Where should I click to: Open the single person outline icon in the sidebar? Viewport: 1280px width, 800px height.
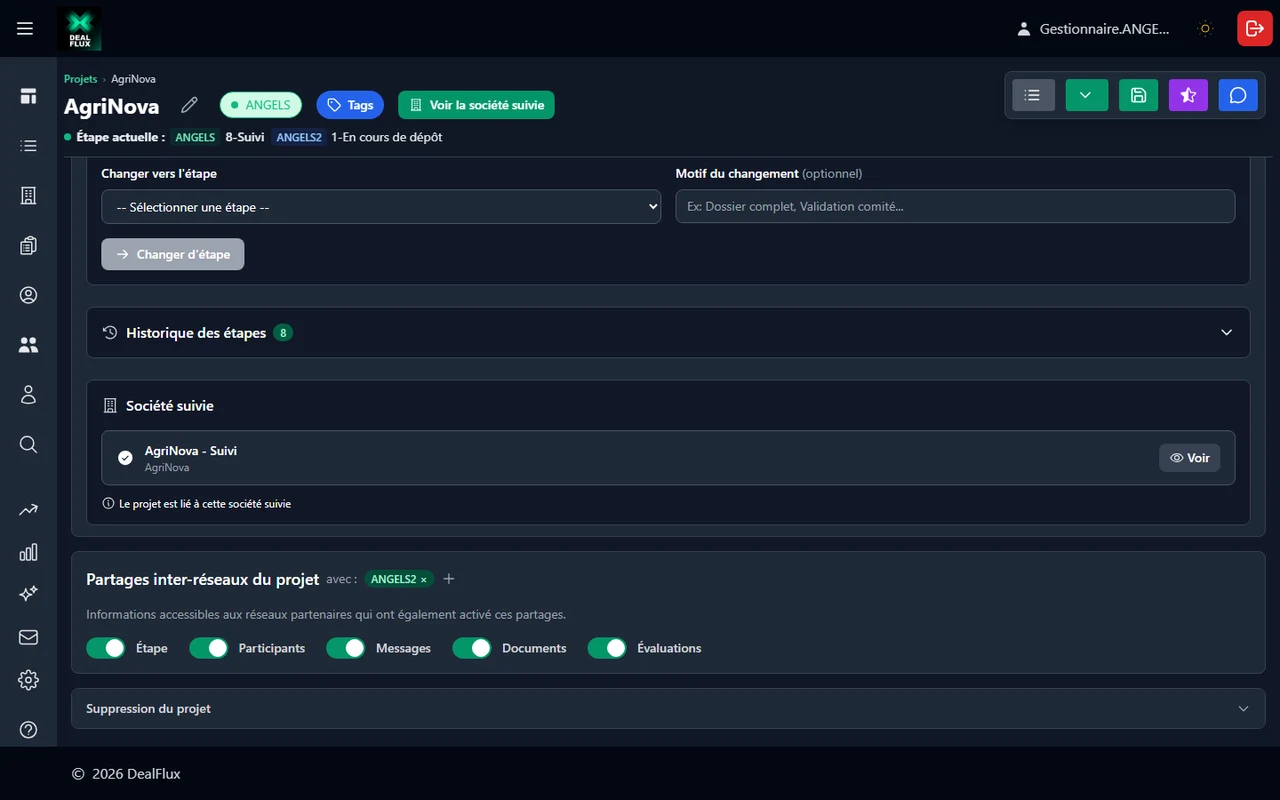pos(28,395)
